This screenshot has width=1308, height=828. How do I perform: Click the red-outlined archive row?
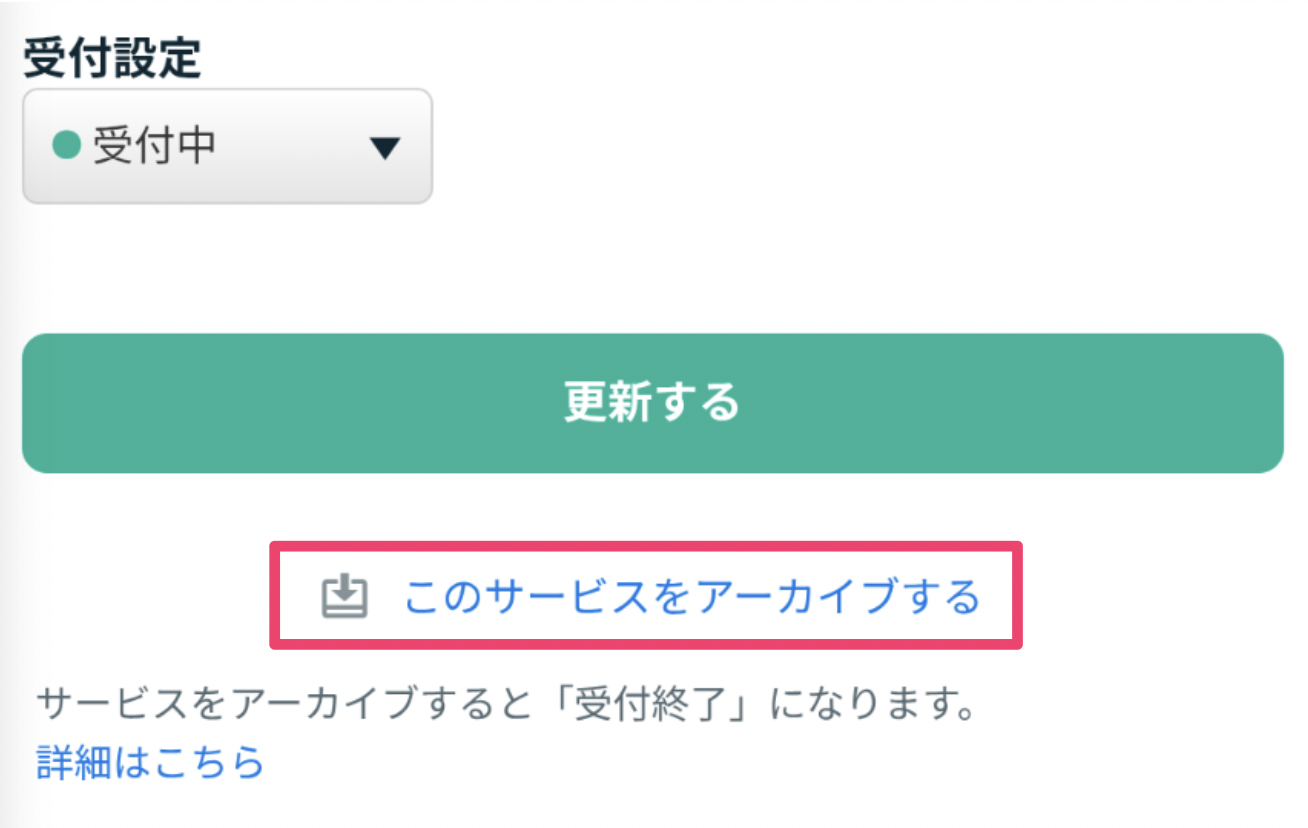coord(645,597)
